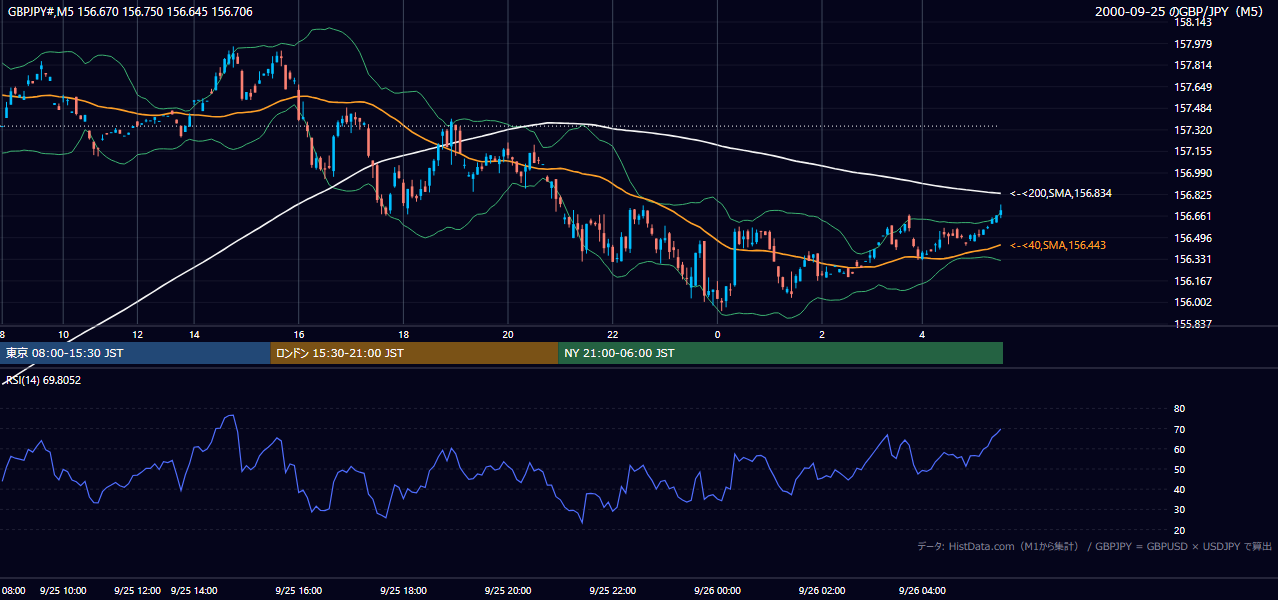Image resolution: width=1278 pixels, height=600 pixels.
Task: Click the bottom date label 9/26 02:00
Action: point(822,591)
